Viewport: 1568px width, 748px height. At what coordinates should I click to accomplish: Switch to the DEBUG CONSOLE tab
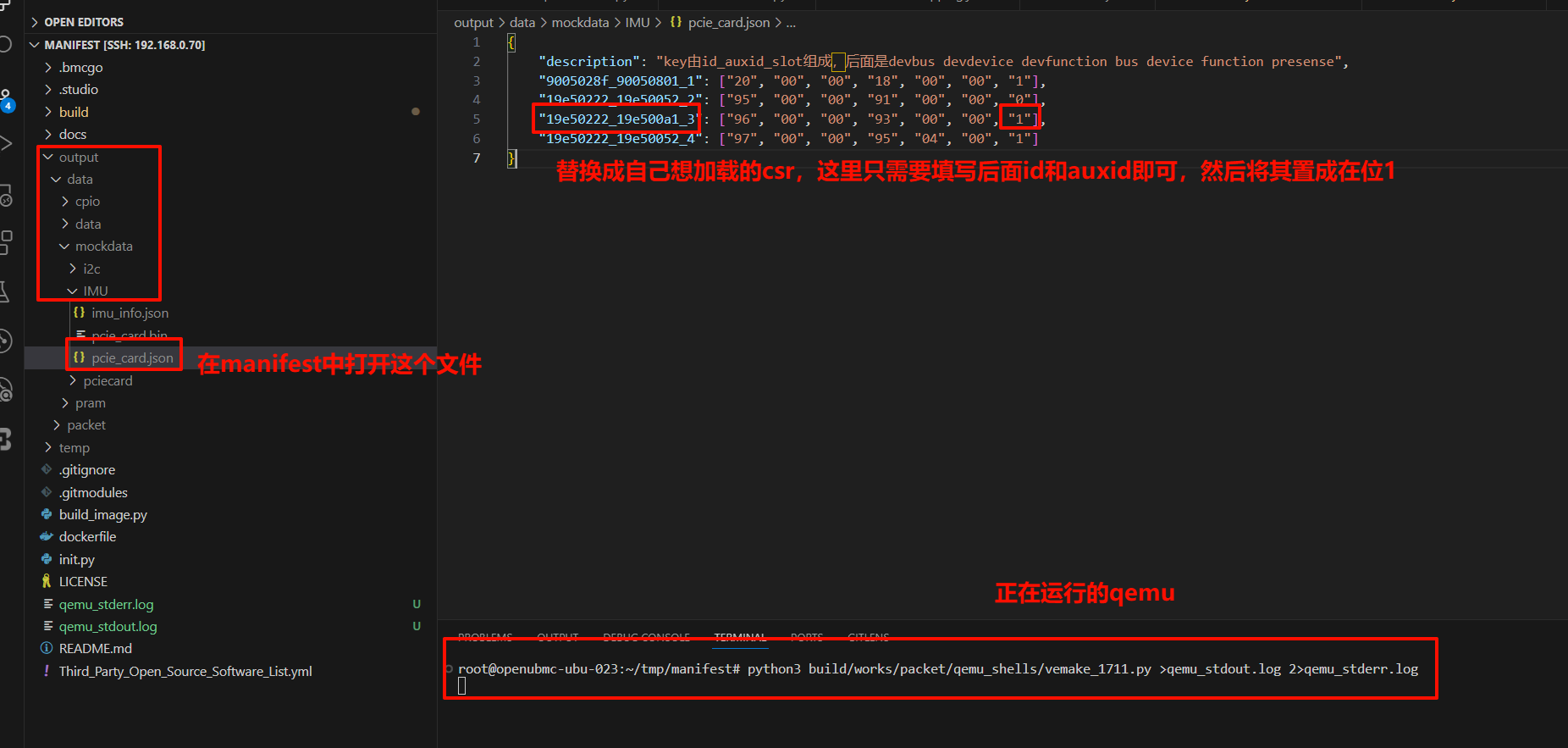(x=646, y=637)
